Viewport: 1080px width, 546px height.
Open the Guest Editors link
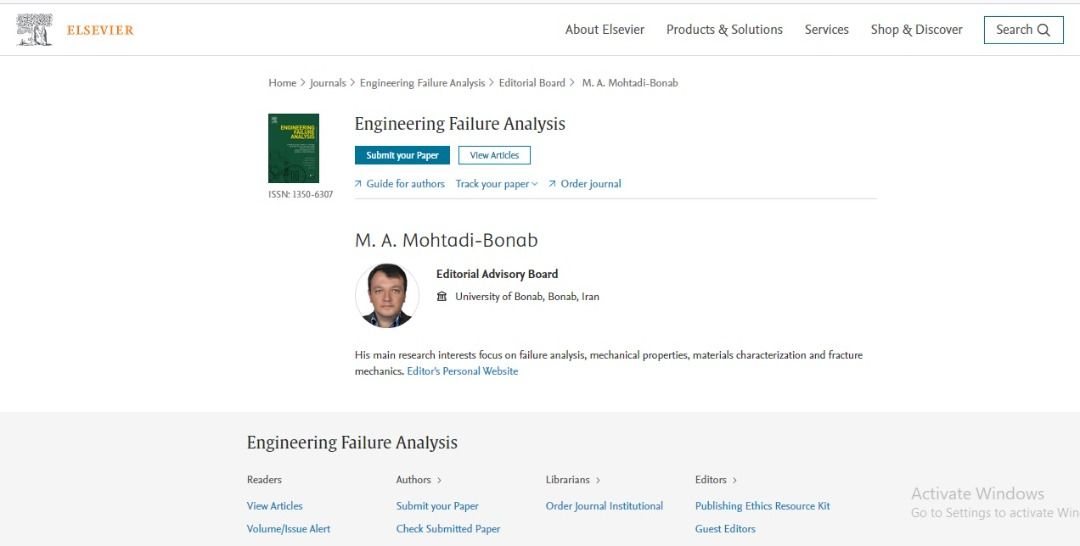725,529
